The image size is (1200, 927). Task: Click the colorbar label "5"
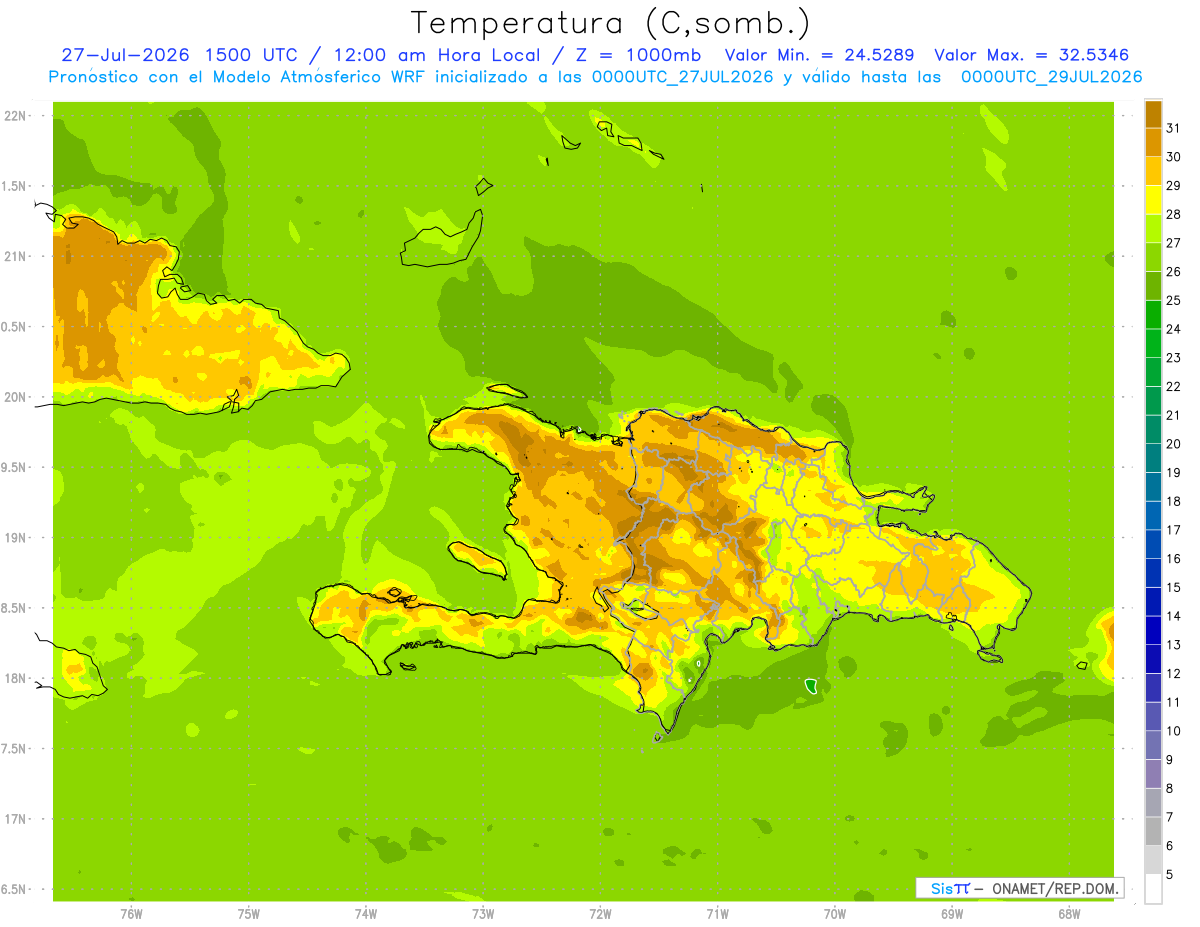(1169, 874)
